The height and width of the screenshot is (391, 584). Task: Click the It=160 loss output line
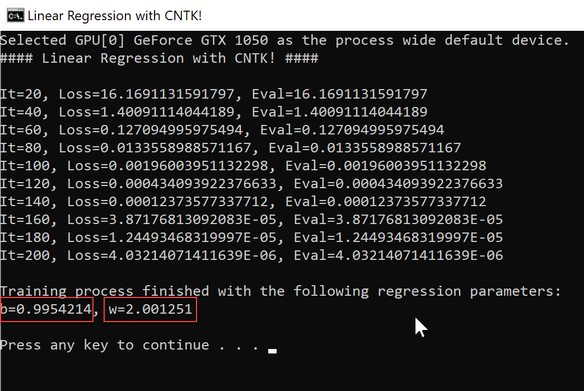tap(251, 219)
